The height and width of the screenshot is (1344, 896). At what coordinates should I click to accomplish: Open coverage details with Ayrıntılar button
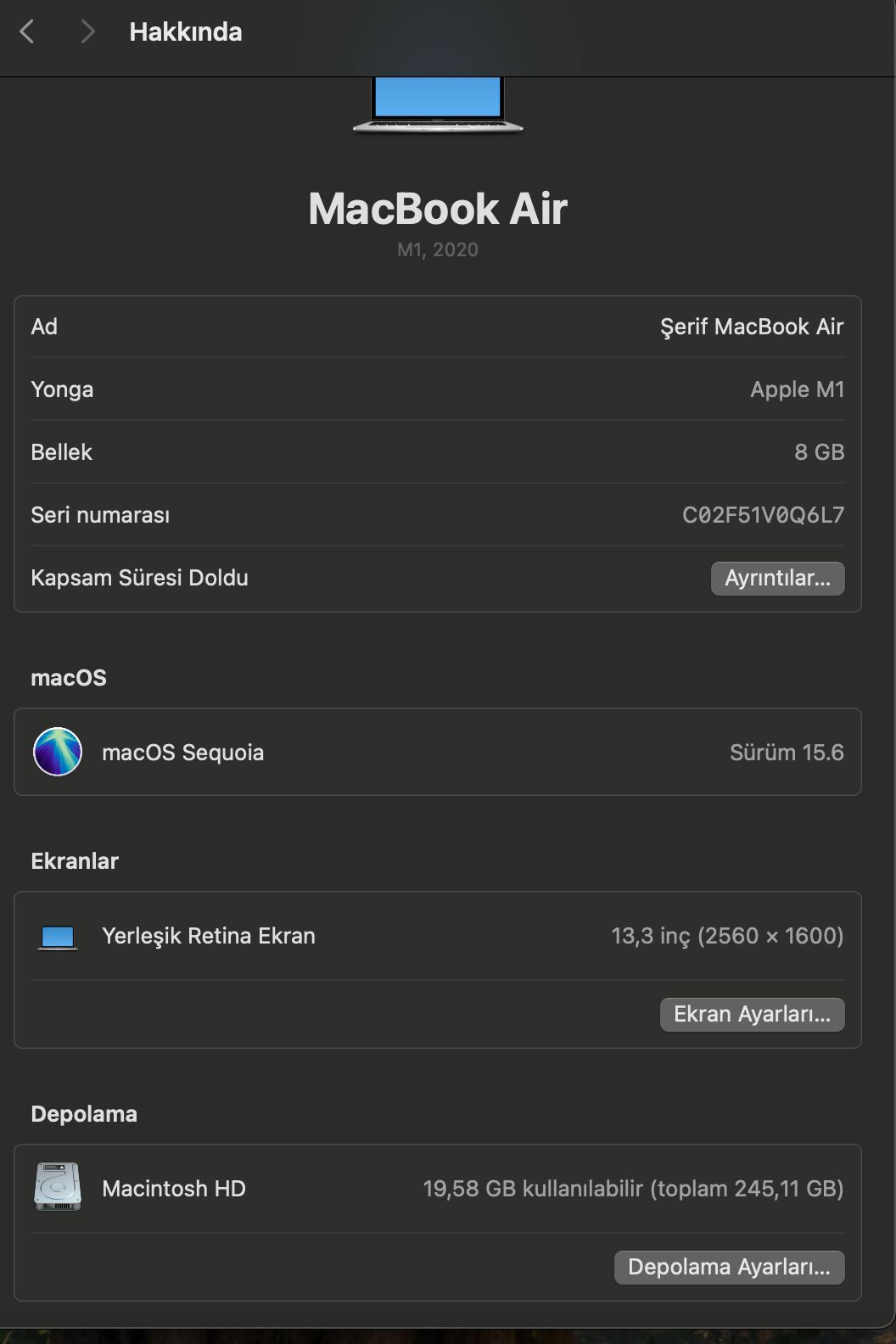[777, 579]
